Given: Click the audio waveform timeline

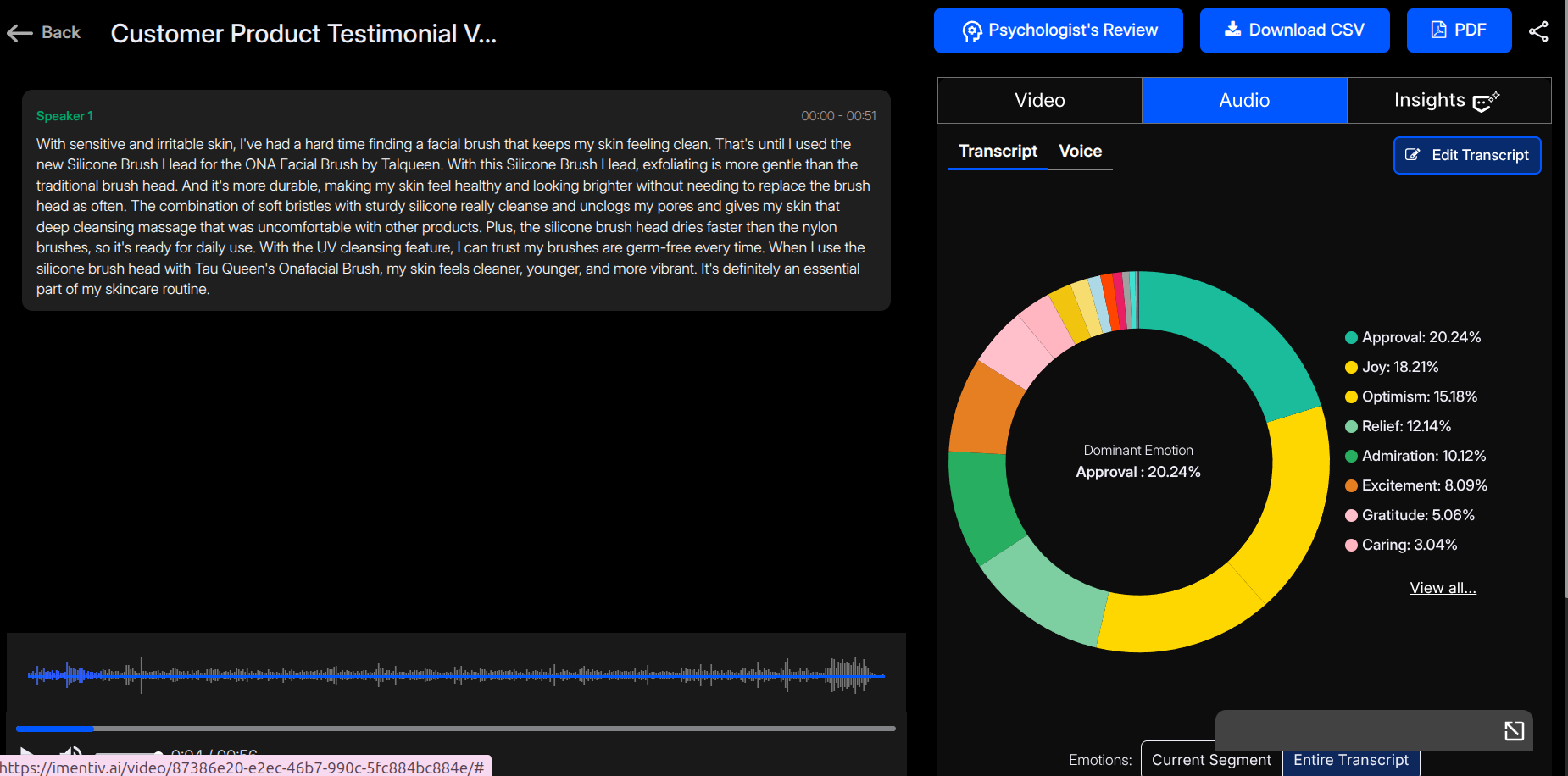Looking at the screenshot, I should [456, 675].
